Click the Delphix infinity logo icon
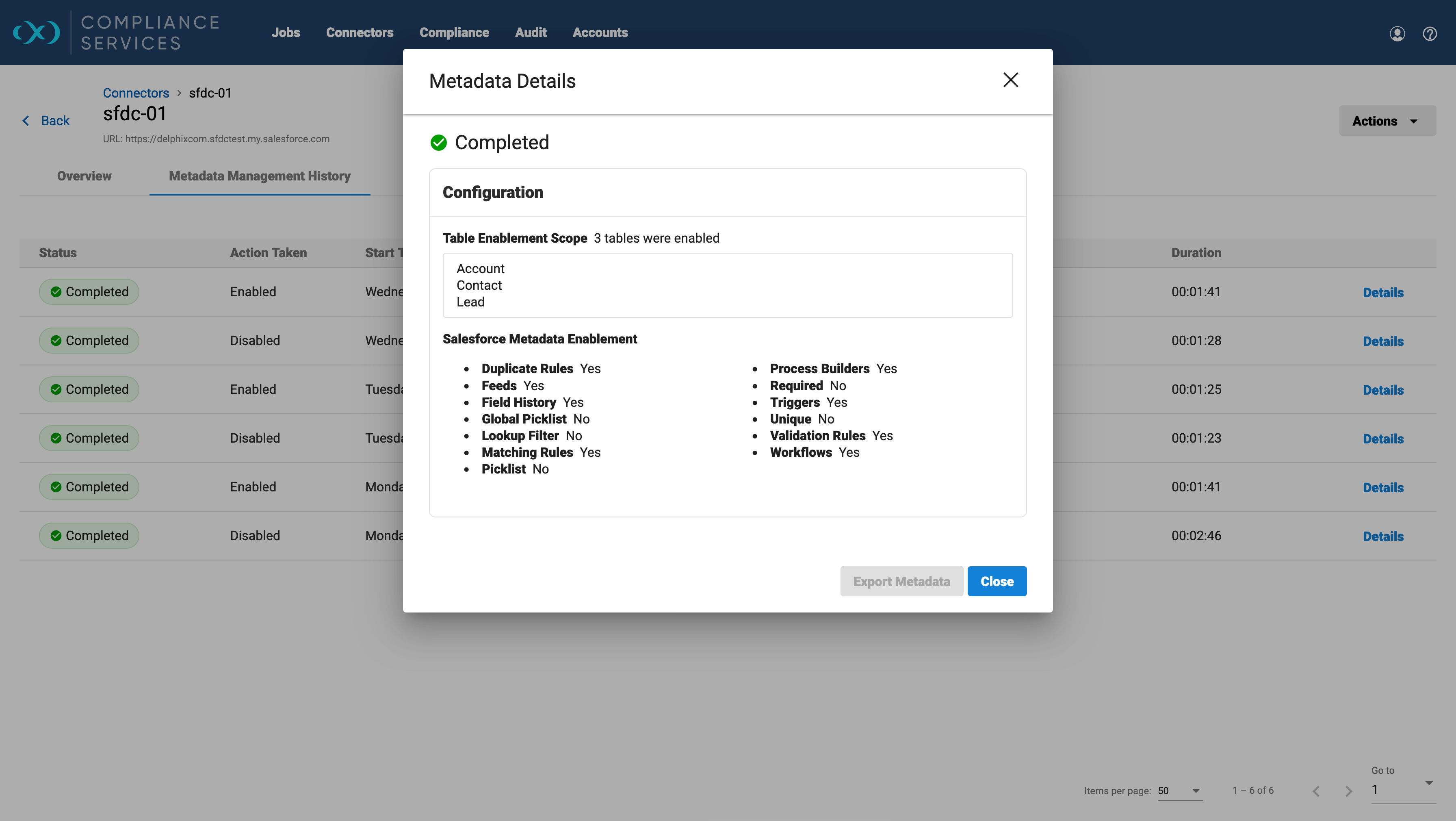Viewport: 1456px width, 821px height. (36, 32)
